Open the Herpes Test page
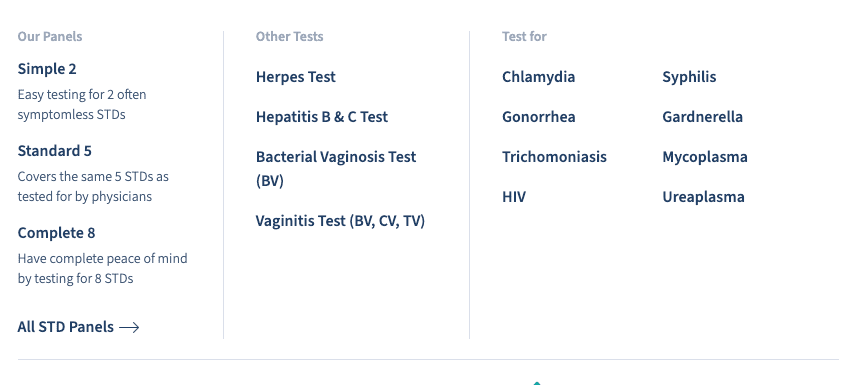Viewport: 859px width, 385px height. (295, 77)
